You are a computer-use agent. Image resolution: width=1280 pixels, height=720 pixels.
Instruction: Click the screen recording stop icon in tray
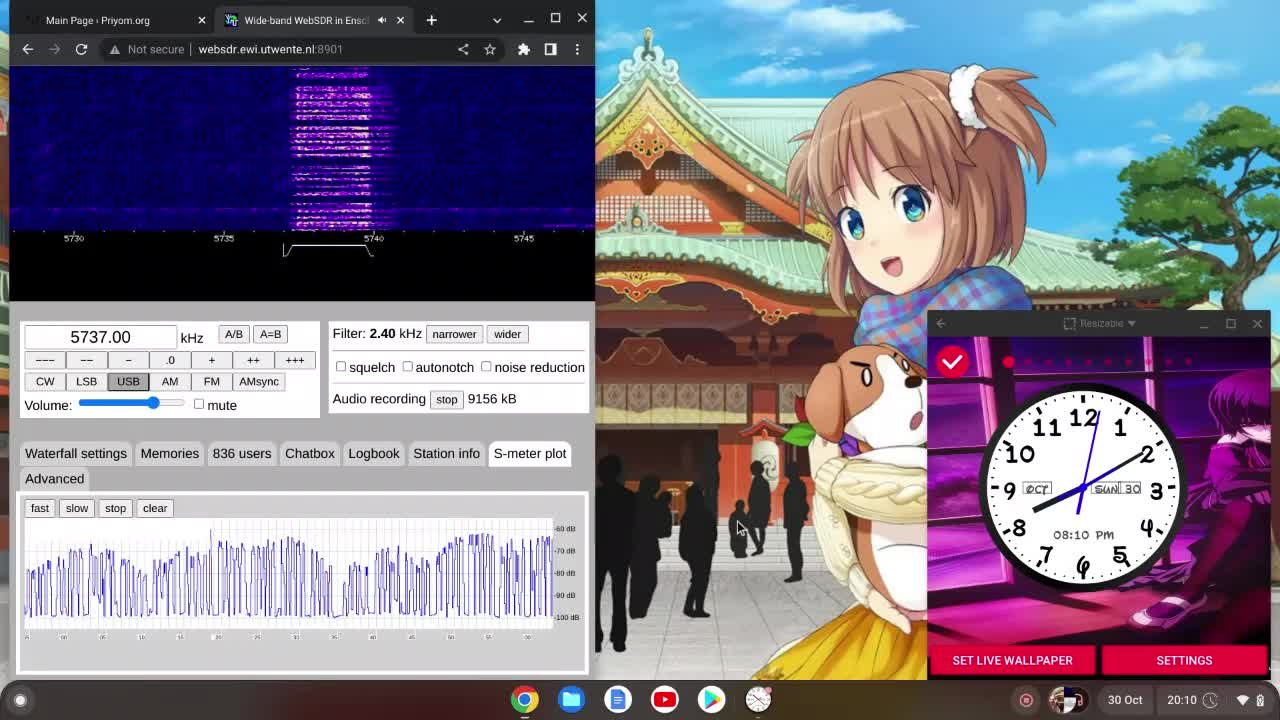(x=1026, y=700)
